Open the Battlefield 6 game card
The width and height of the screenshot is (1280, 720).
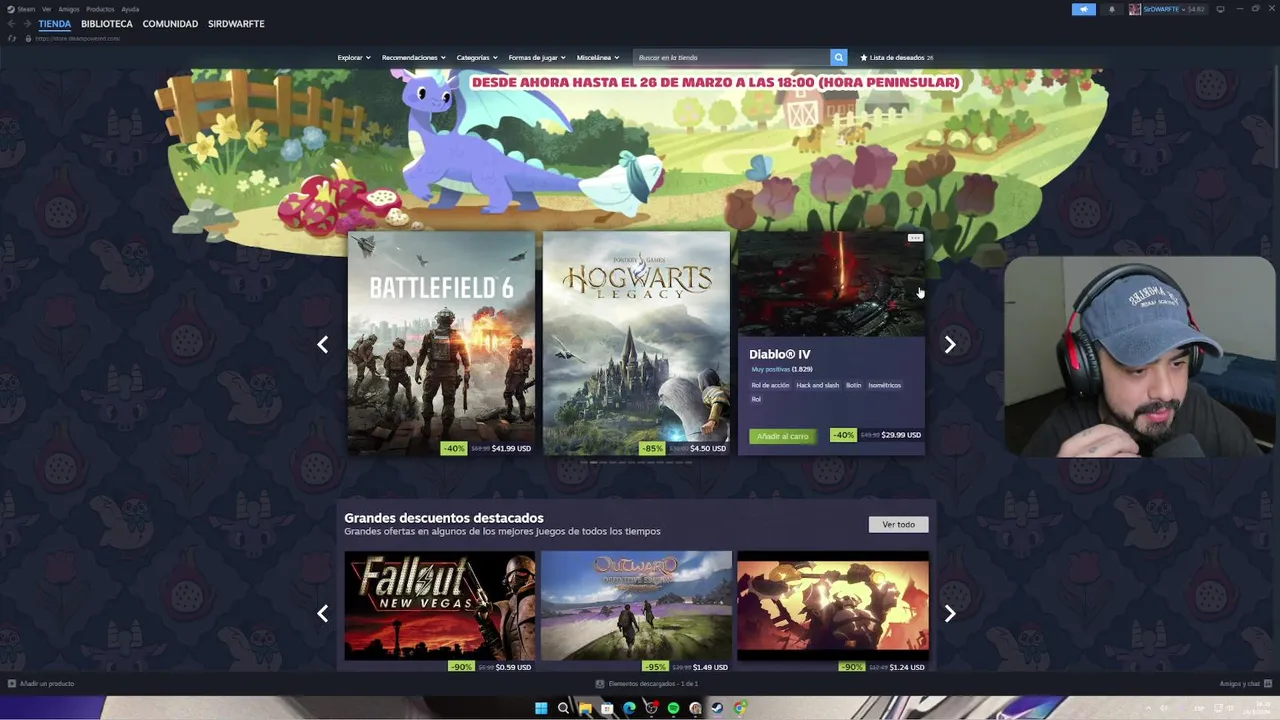click(441, 344)
